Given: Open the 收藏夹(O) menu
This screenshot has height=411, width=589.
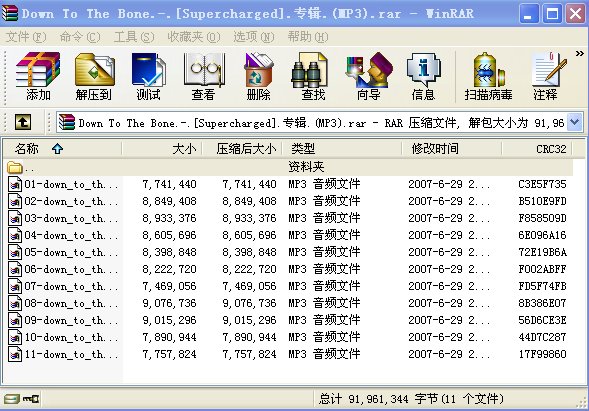Looking at the screenshot, I should [x=194, y=37].
